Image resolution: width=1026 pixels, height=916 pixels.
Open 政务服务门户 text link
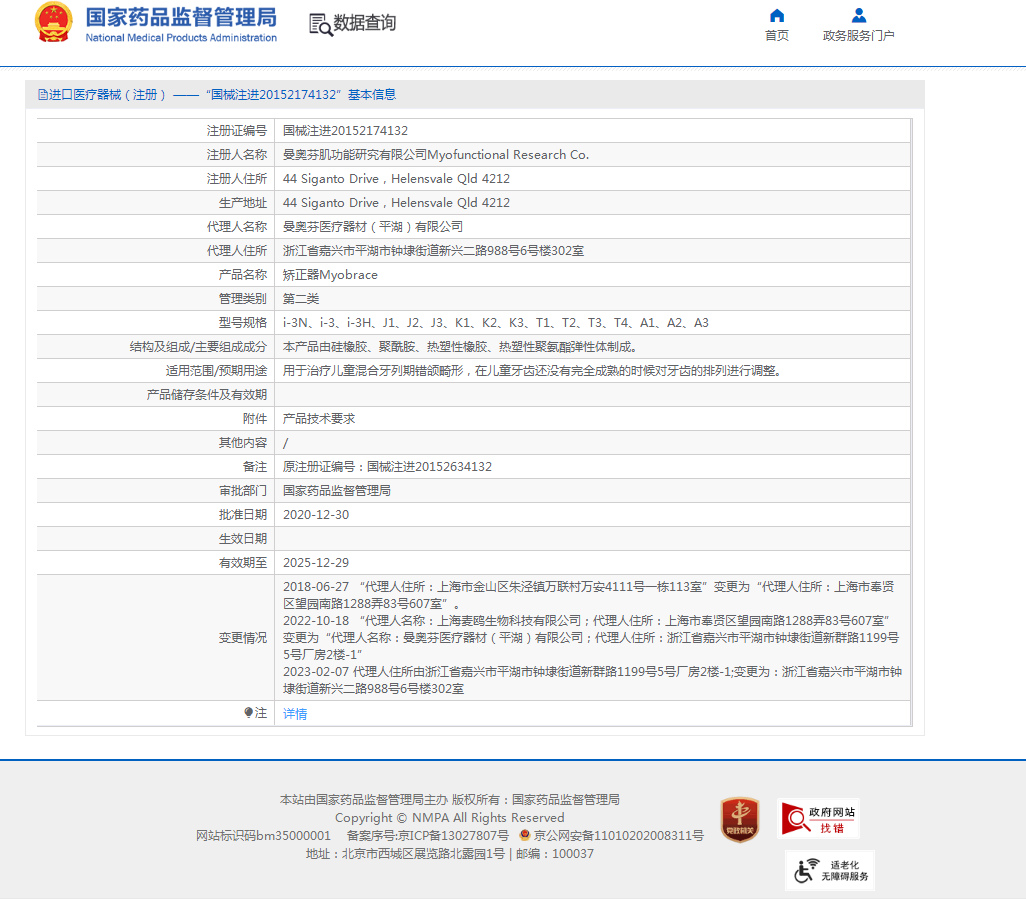tap(858, 35)
